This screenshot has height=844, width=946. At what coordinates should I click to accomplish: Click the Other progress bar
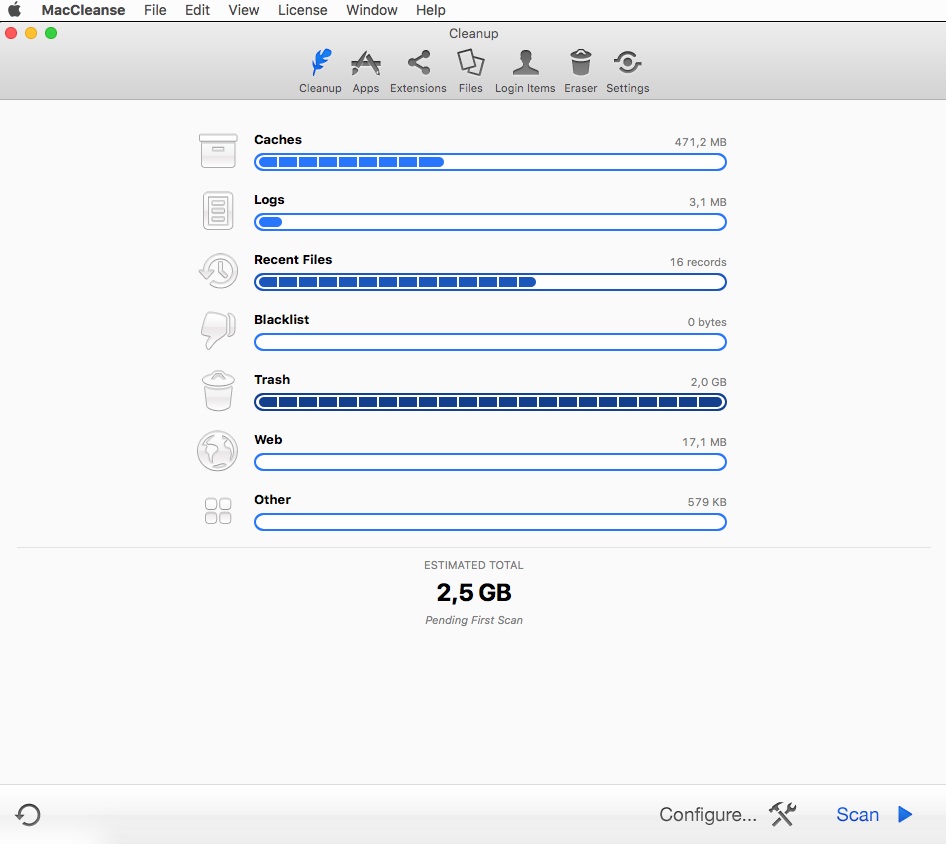coord(490,522)
